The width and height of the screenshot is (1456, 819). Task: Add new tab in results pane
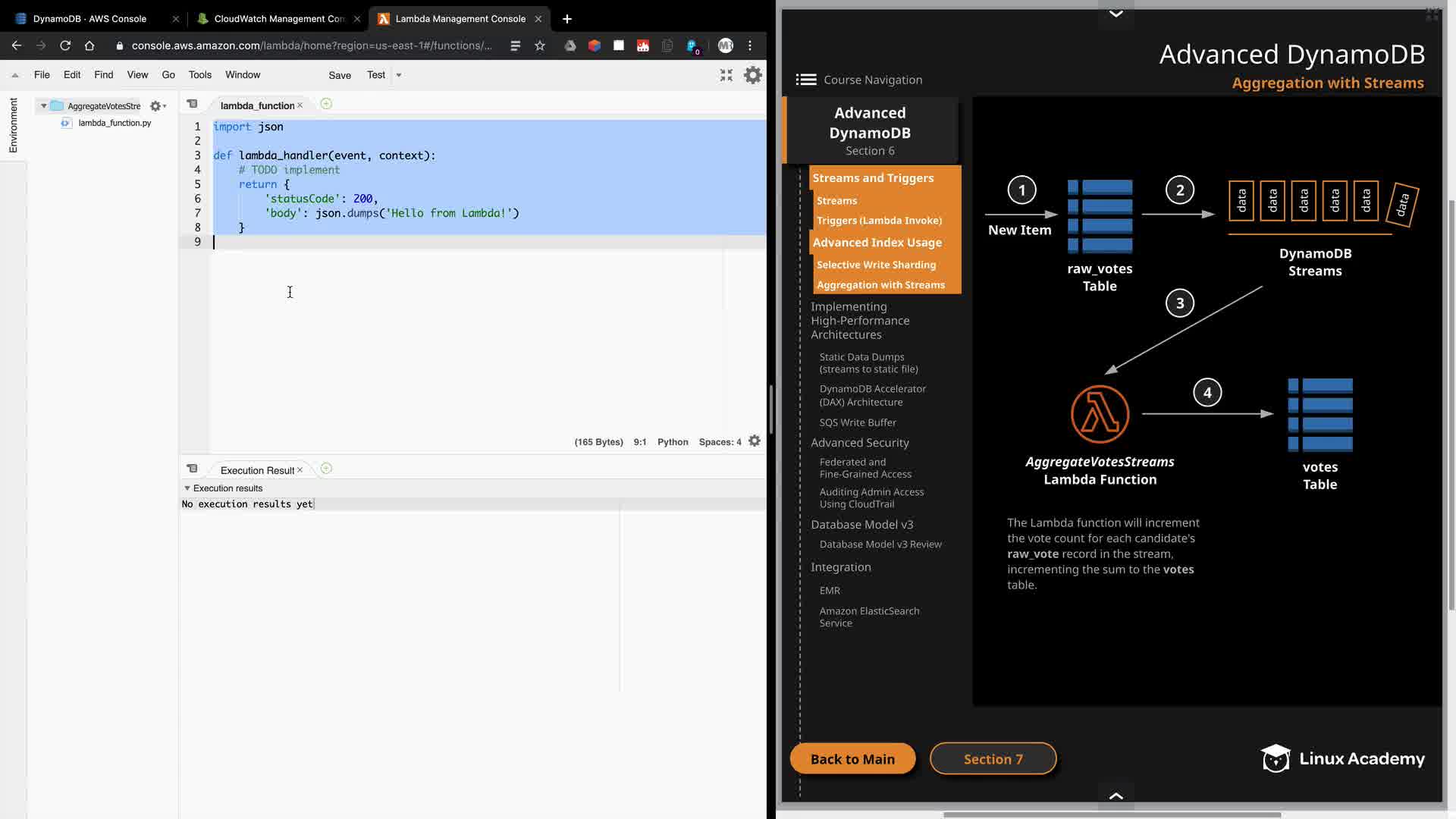coord(326,469)
